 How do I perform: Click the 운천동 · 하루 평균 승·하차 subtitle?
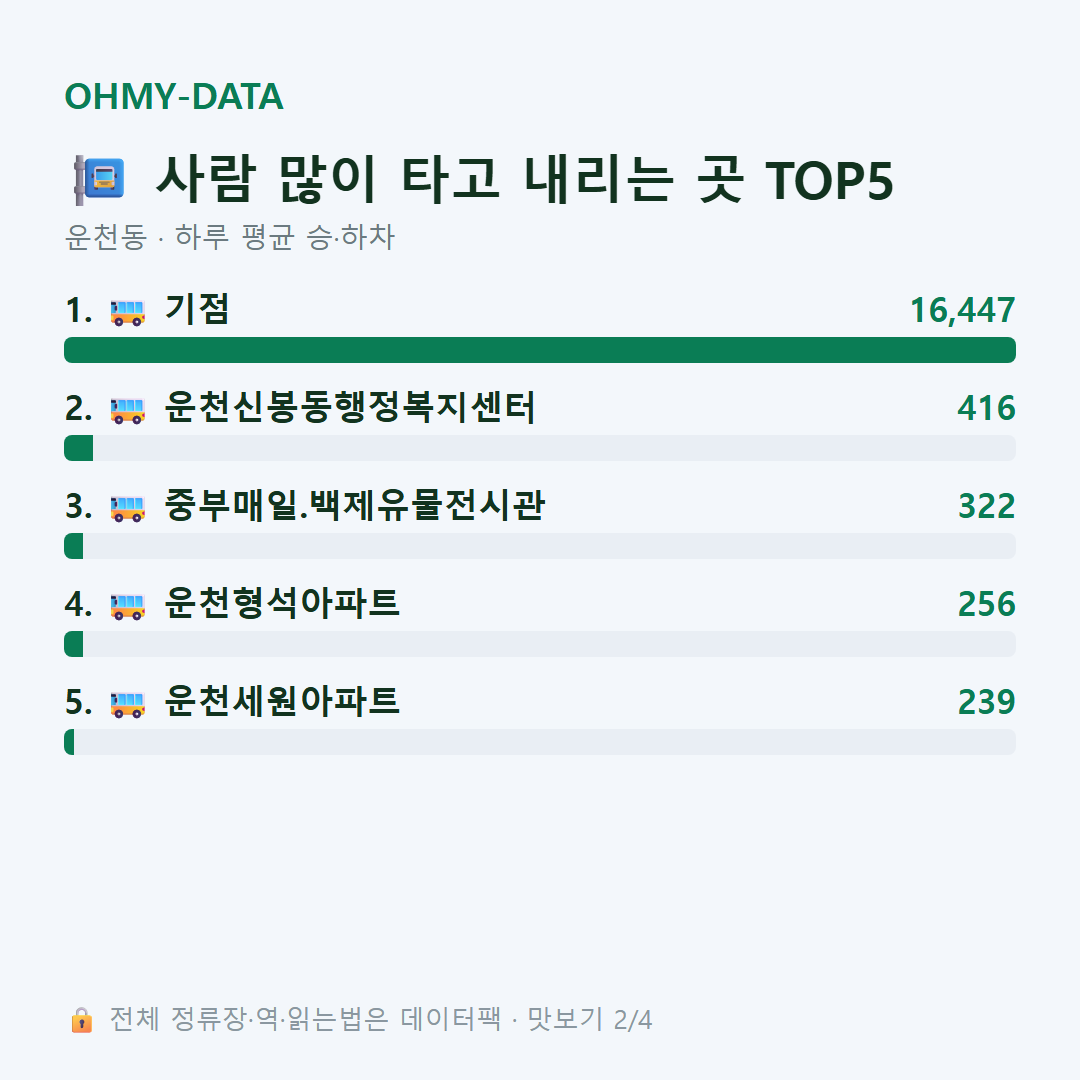tap(229, 237)
